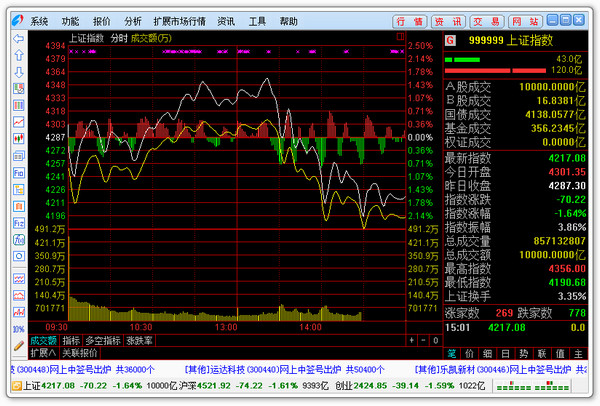Screen dimensions: 600x406
Task: Open the 功能 menu
Action: coord(70,21)
